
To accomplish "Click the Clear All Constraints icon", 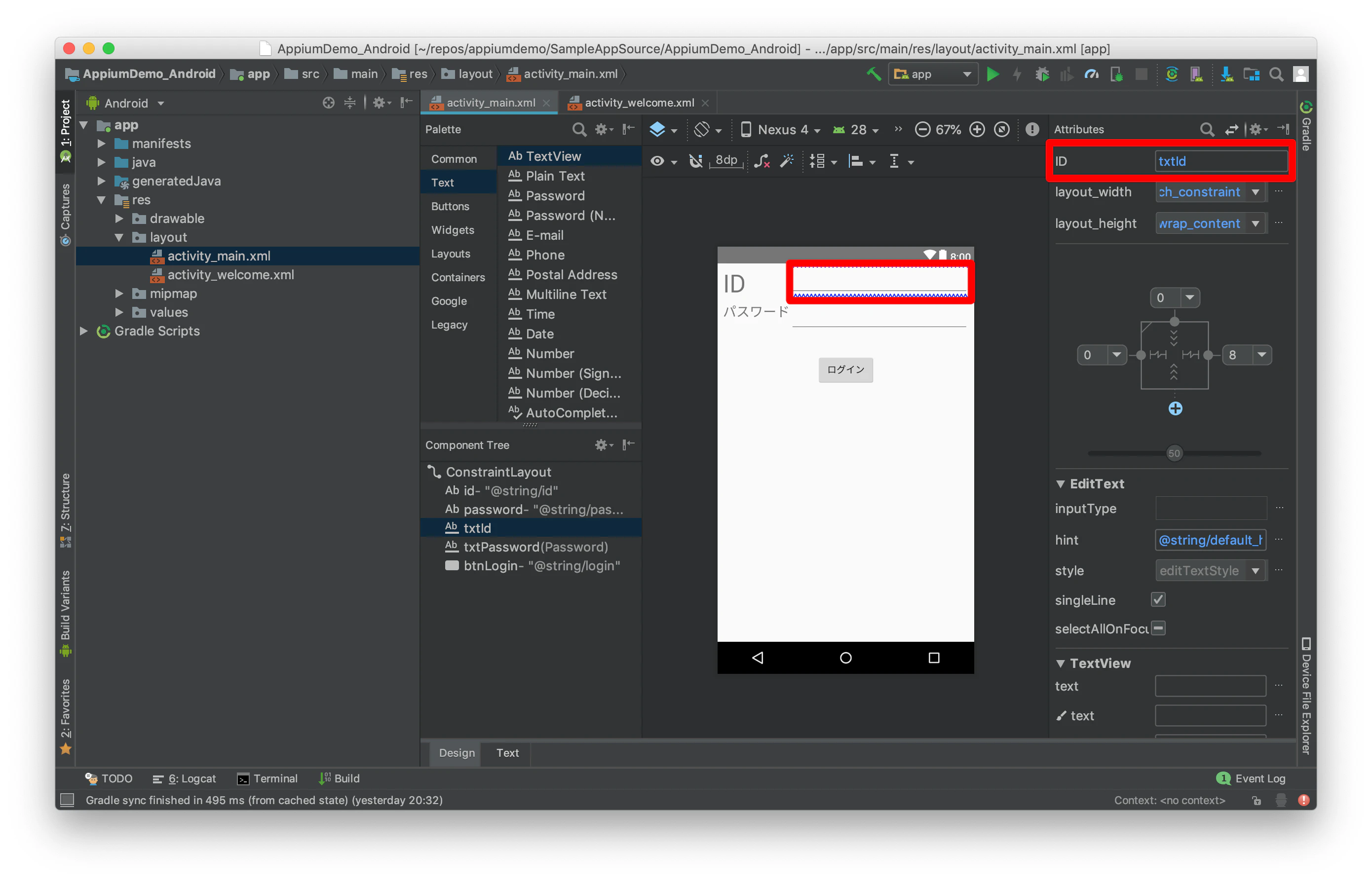I will click(762, 162).
